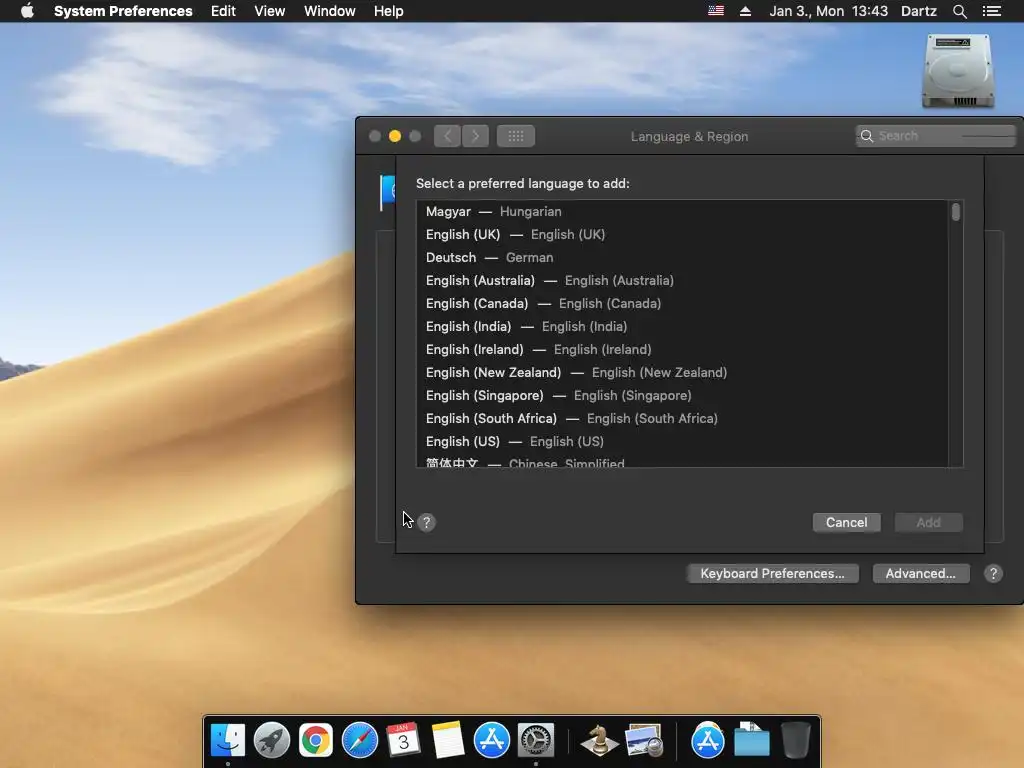Click the date and time in menu bar
Viewport: 1024px width, 768px height.
828,11
